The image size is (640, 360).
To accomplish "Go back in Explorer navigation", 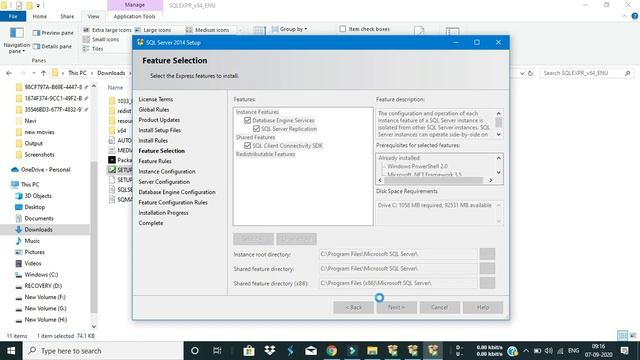I will (9, 73).
